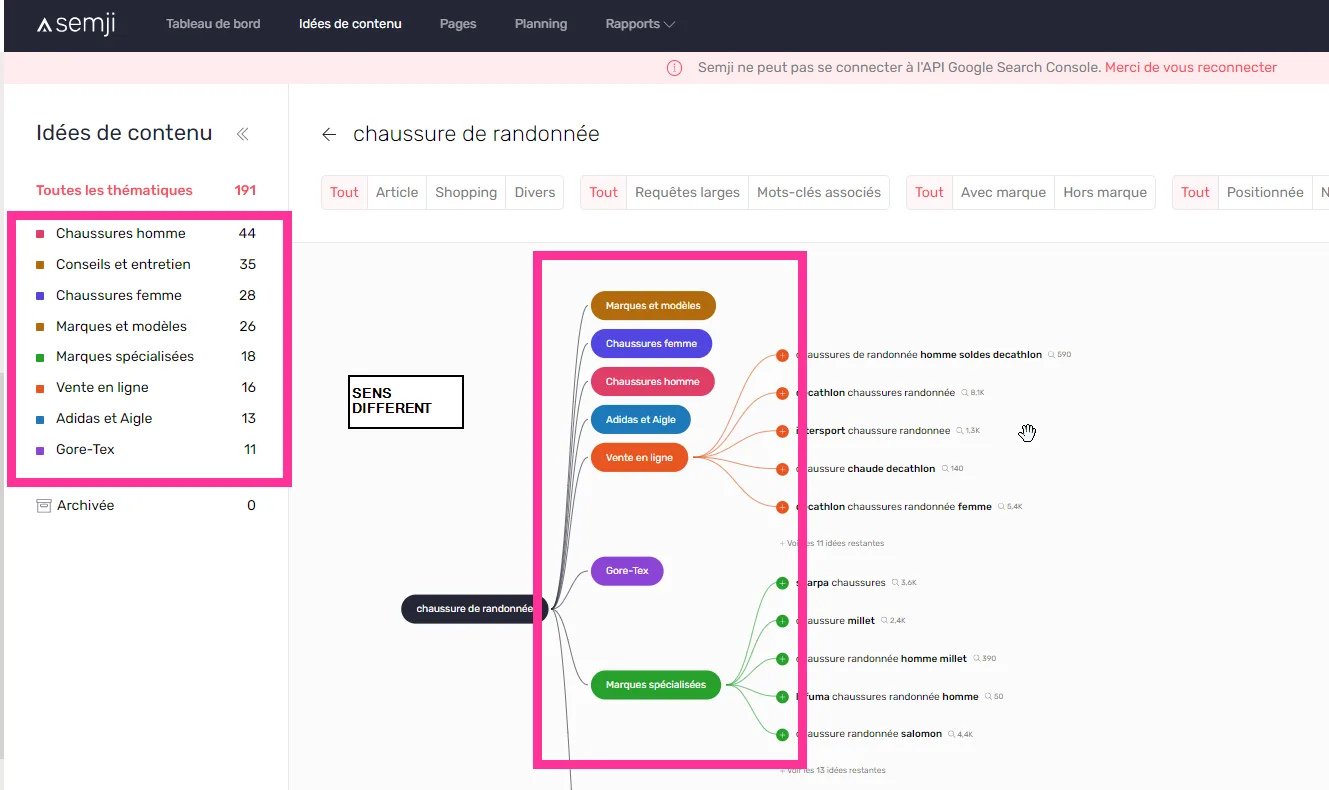This screenshot has height=790, width=1329.
Task: Click keyword lafuma chaussures randonnée homme
Action: (887, 696)
